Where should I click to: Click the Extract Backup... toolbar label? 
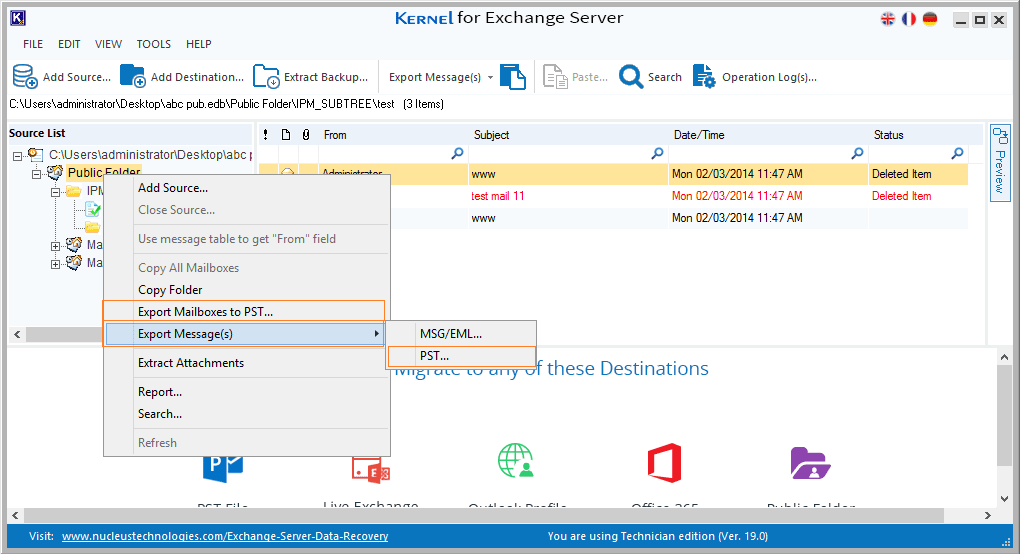click(x=326, y=77)
